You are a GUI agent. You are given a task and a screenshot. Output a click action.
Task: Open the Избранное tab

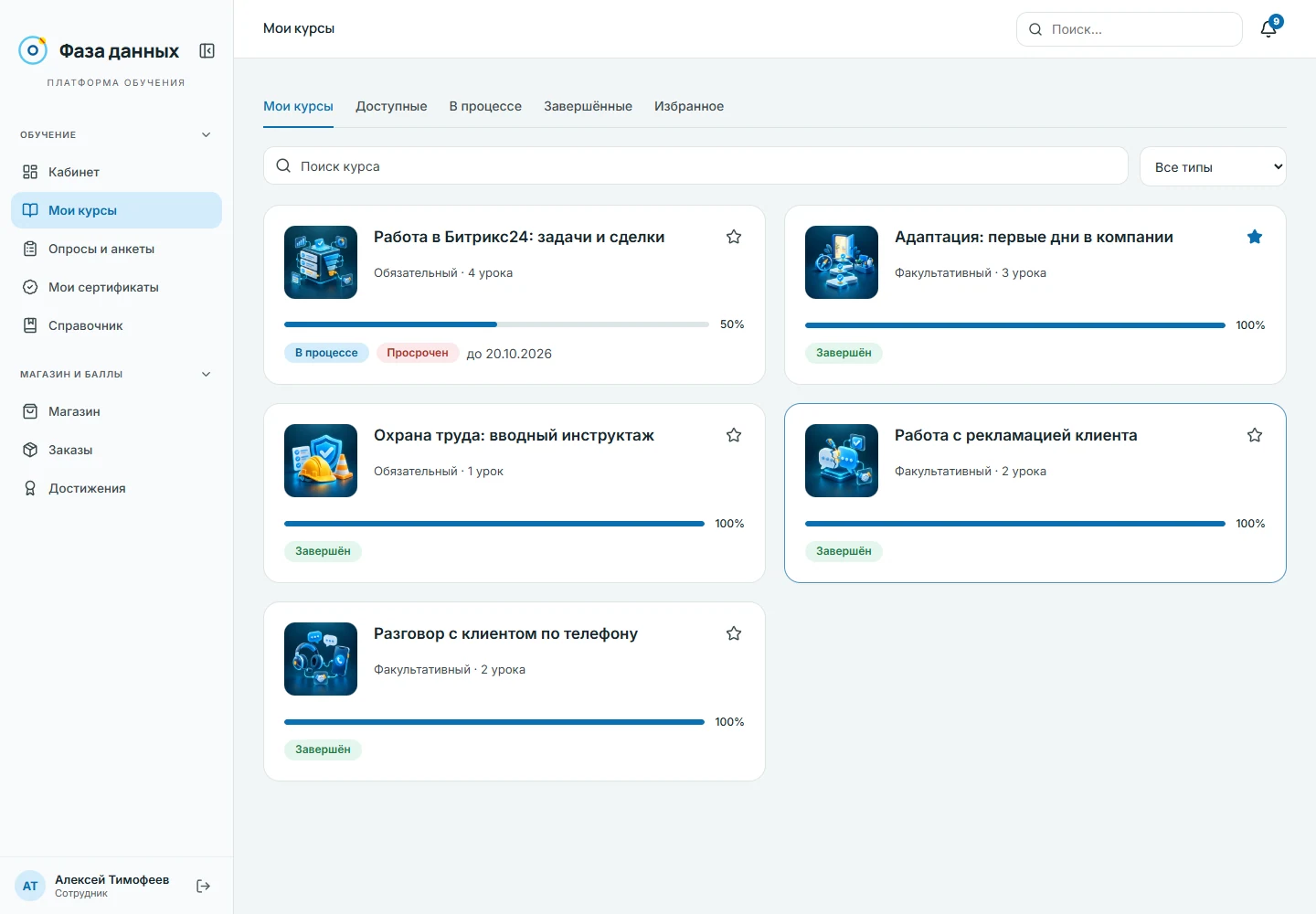click(x=689, y=106)
